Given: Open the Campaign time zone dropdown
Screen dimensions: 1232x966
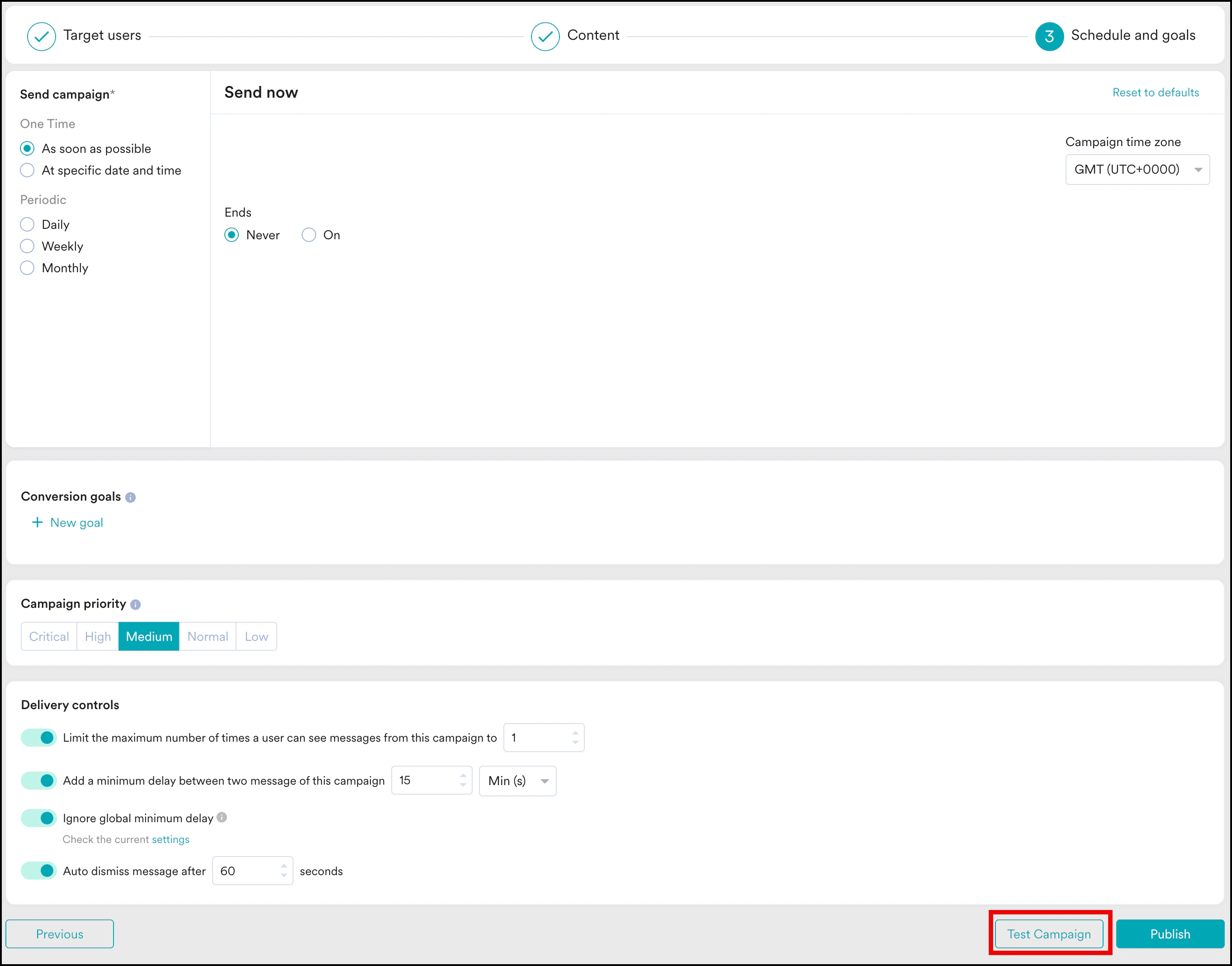Looking at the screenshot, I should [1137, 170].
